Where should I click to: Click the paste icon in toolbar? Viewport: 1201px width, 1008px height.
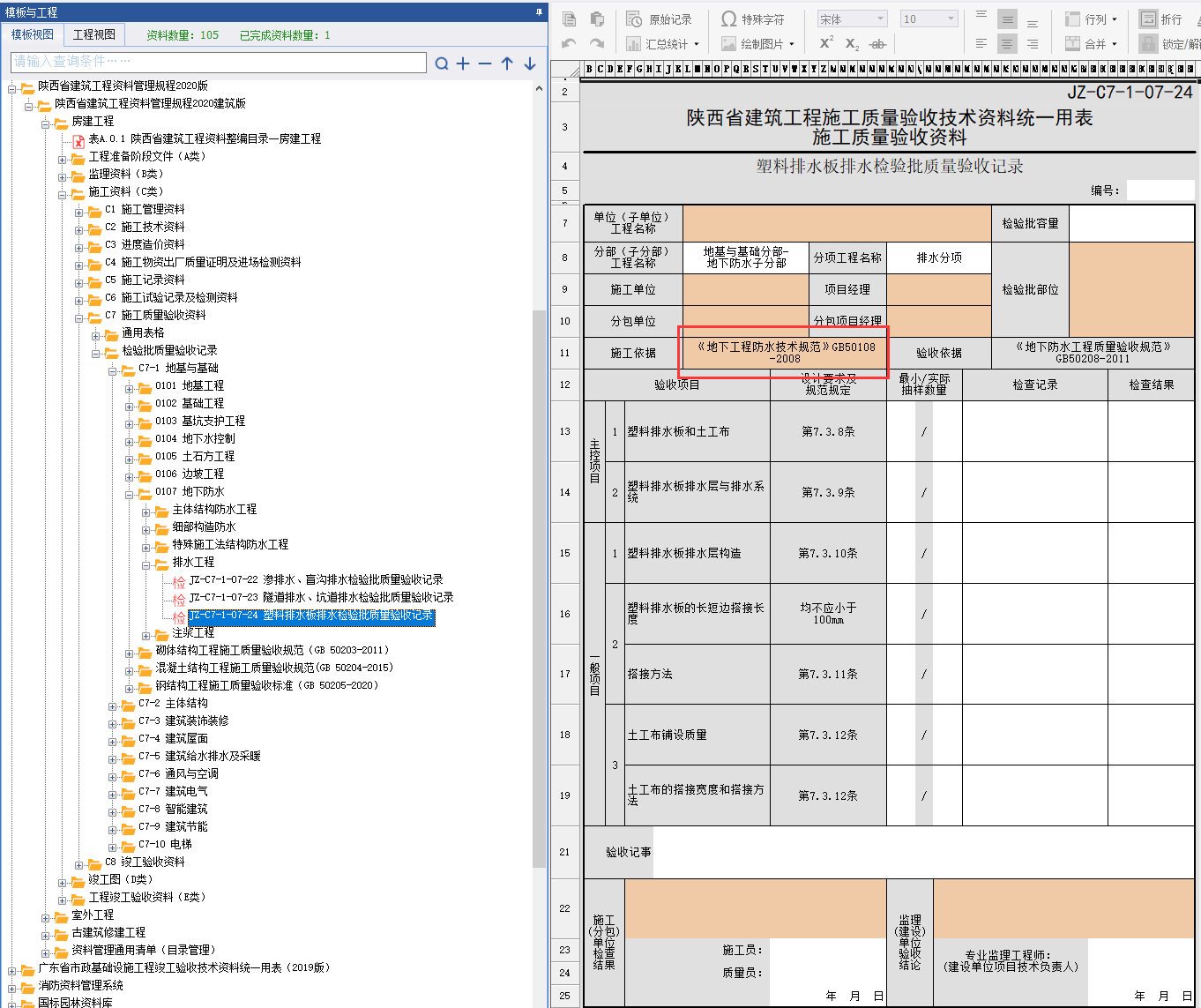[597, 19]
